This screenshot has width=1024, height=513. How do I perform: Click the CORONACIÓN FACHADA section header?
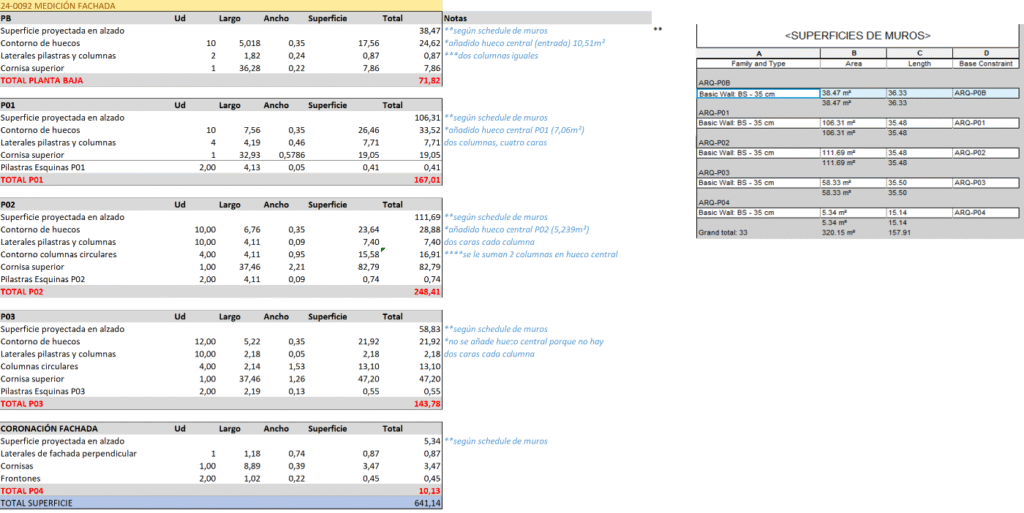[49, 429]
